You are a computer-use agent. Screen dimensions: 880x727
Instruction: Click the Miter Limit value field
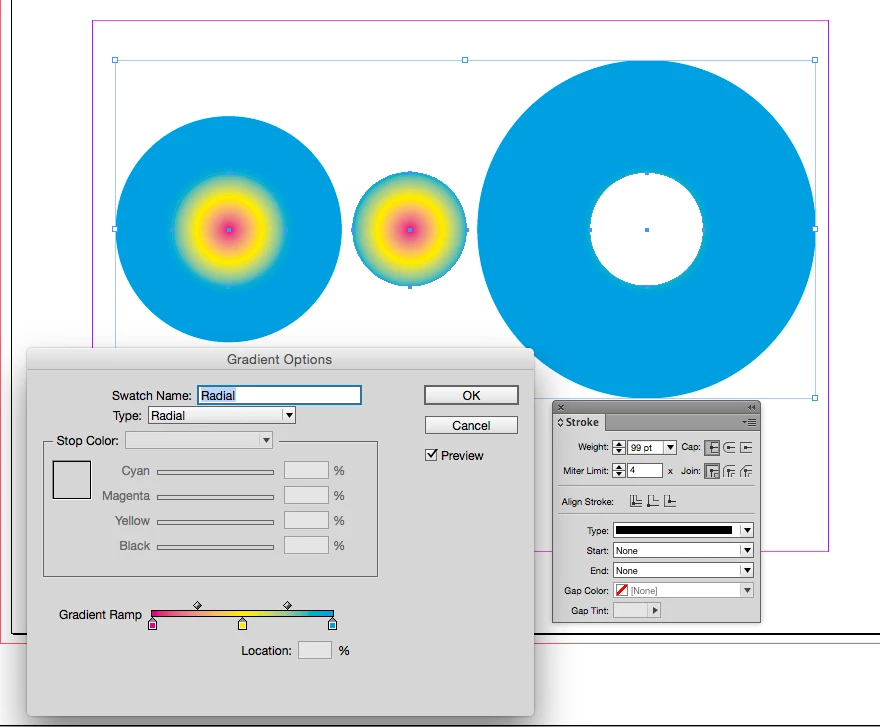(645, 470)
